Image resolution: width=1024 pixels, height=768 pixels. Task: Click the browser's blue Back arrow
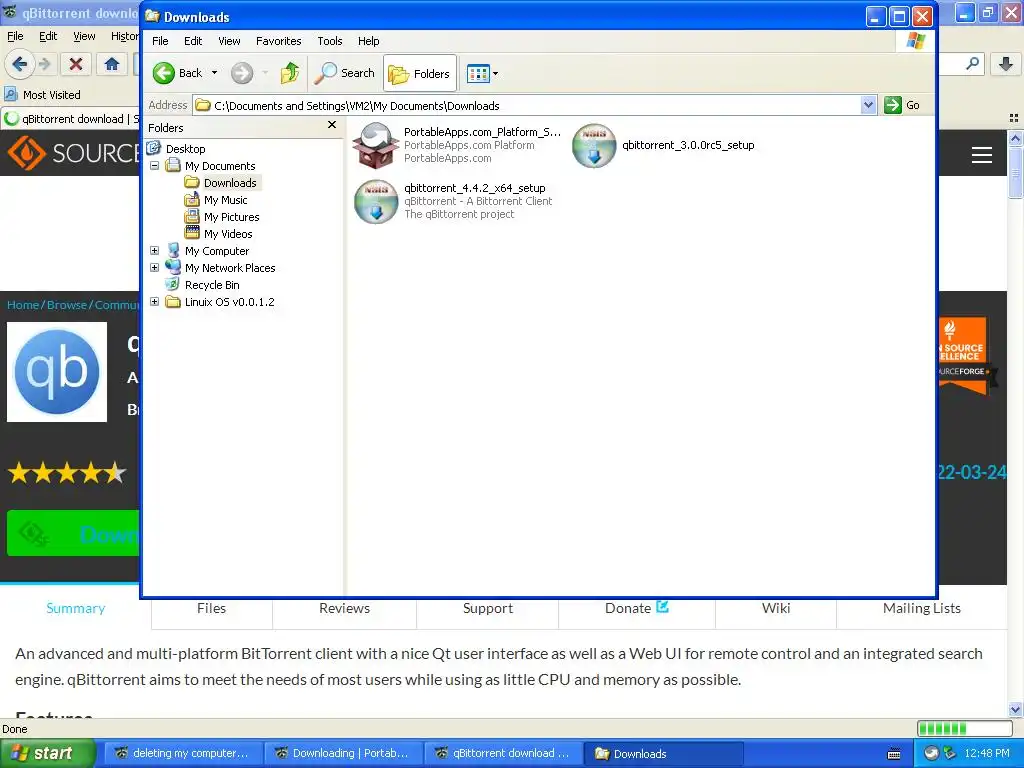20,64
